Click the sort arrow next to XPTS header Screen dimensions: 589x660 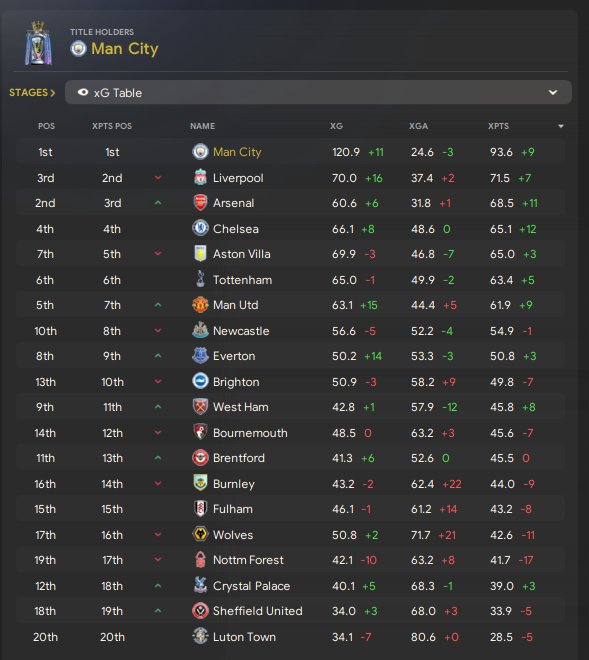coord(561,126)
